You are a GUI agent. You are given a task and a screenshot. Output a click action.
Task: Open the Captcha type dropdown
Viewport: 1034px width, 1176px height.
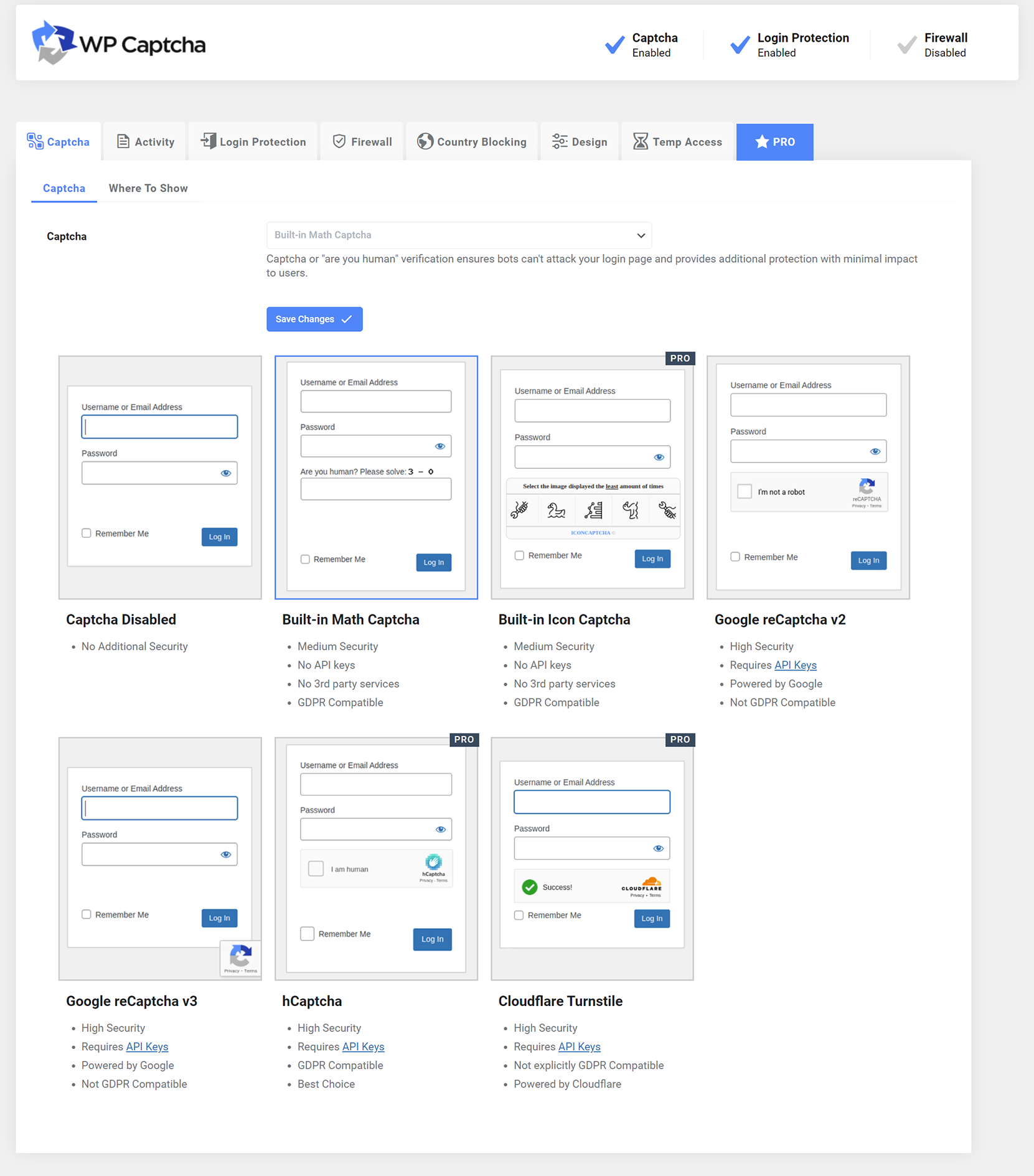pos(459,235)
